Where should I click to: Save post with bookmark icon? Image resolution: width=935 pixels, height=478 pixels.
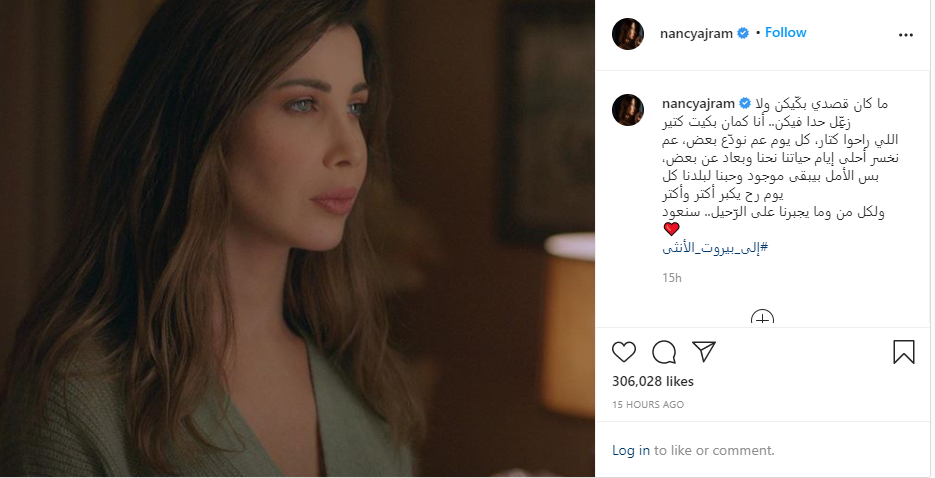(x=903, y=352)
